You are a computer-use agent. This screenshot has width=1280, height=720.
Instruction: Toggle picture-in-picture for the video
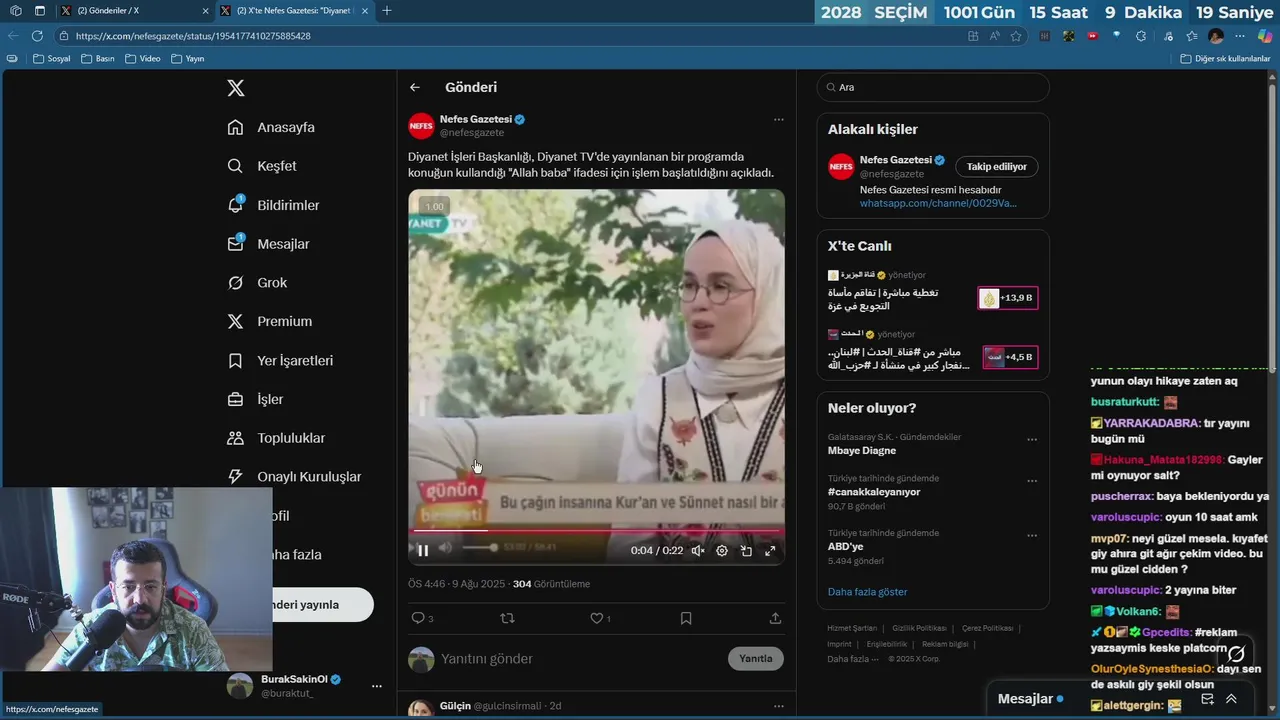tap(746, 550)
